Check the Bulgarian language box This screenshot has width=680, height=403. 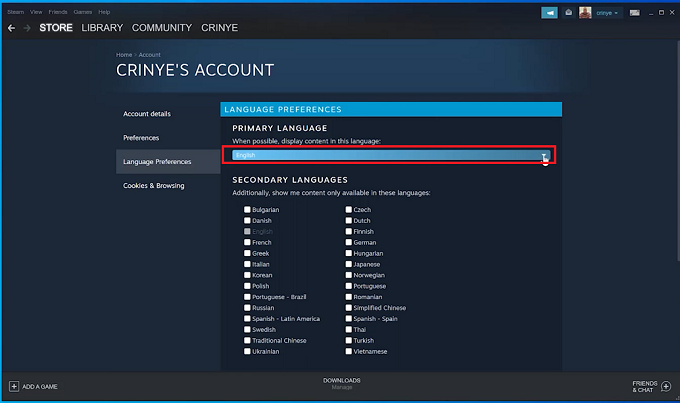[247, 210]
